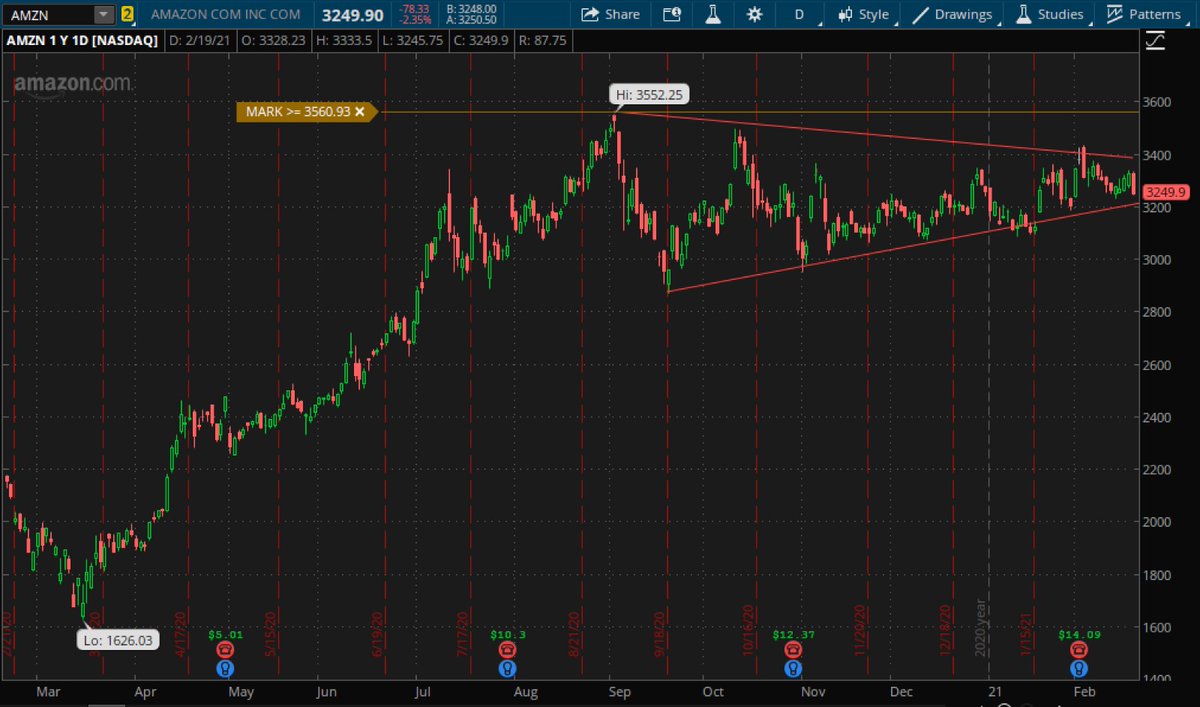Screen dimensions: 1200x707
Task: Click the $5.01 earnings value
Action: (x=226, y=634)
